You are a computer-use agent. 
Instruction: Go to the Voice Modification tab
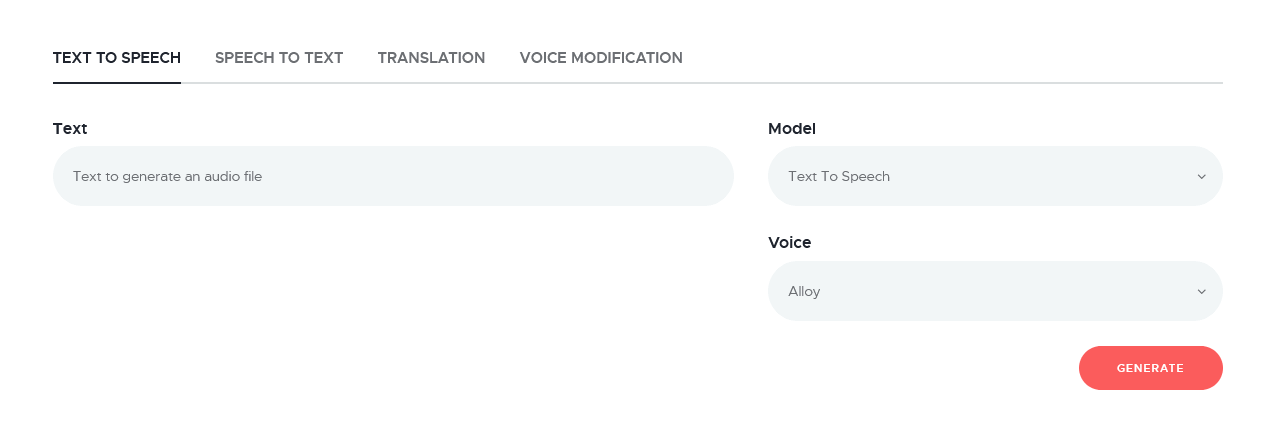pyautogui.click(x=601, y=58)
